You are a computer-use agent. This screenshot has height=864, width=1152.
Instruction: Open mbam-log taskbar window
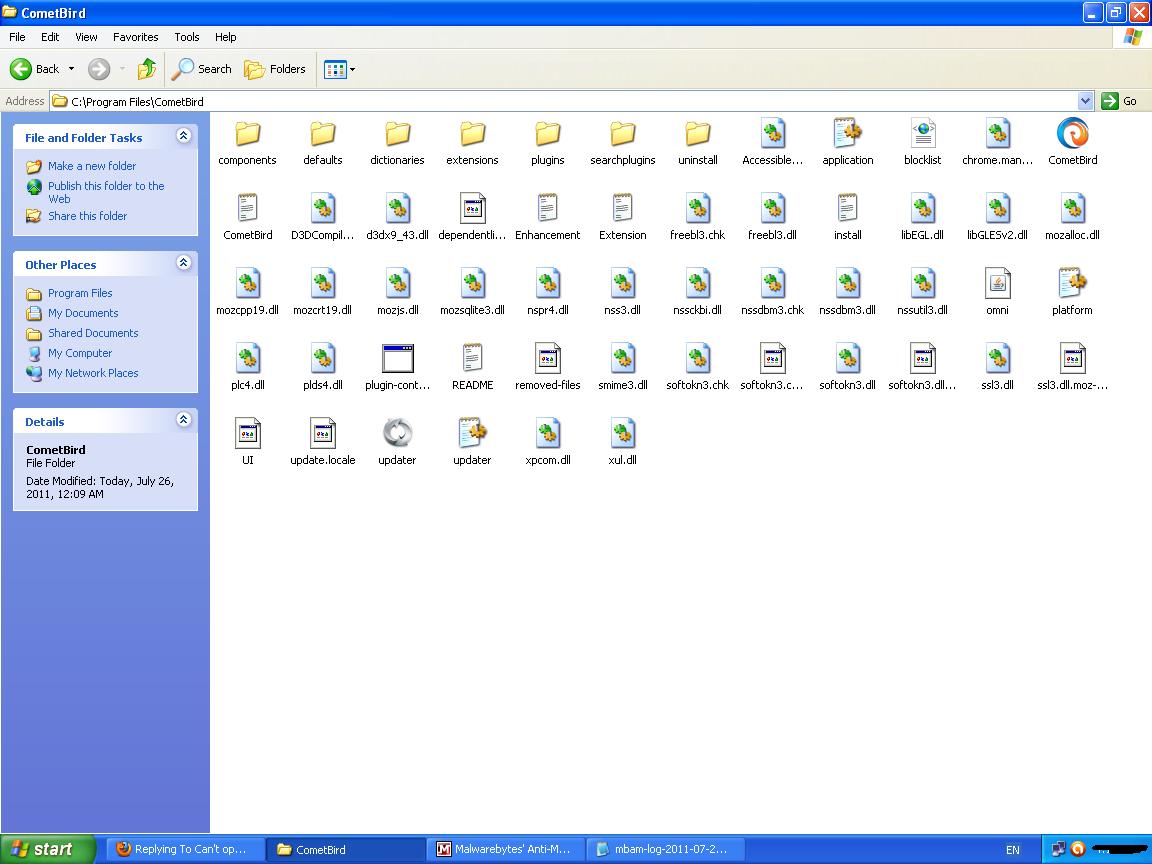click(x=666, y=849)
